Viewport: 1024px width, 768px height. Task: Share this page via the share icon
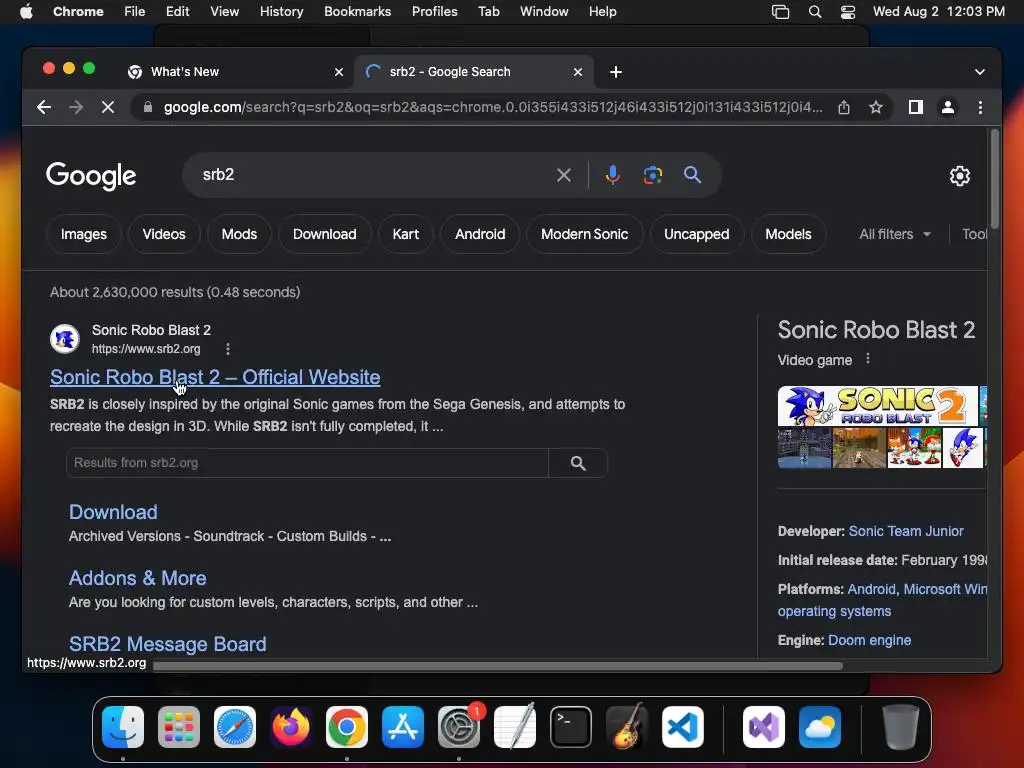point(844,107)
